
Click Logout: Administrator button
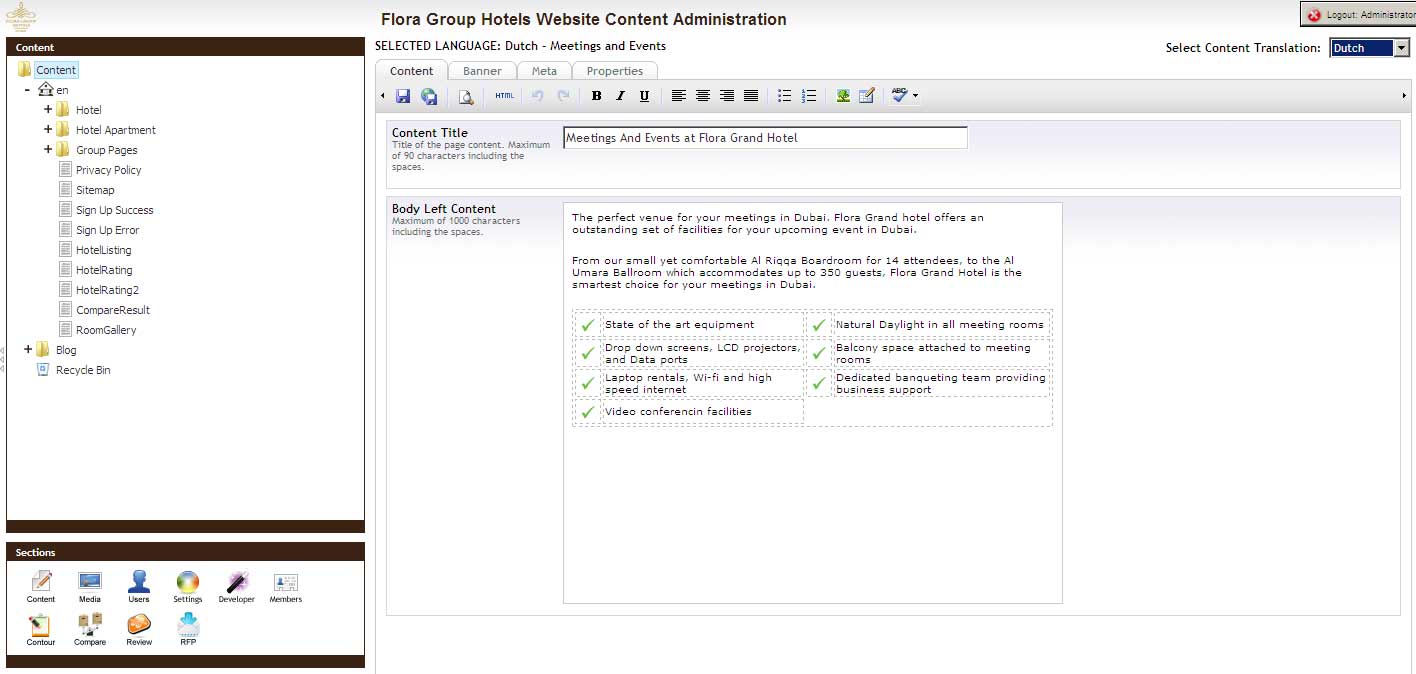[1358, 15]
